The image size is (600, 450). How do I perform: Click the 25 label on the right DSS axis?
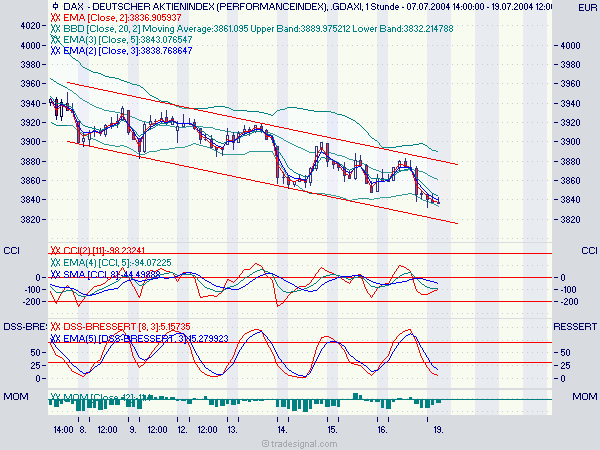[566, 365]
